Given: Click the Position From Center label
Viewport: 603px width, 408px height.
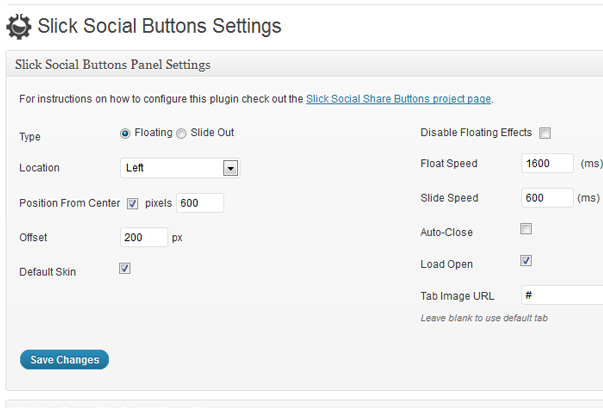Looking at the screenshot, I should (70, 203).
